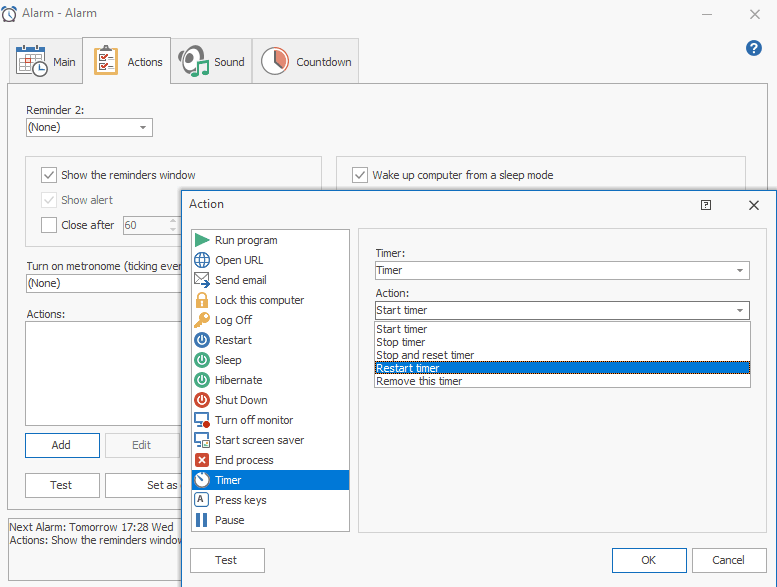Select Stop and reset timer option

coord(425,355)
